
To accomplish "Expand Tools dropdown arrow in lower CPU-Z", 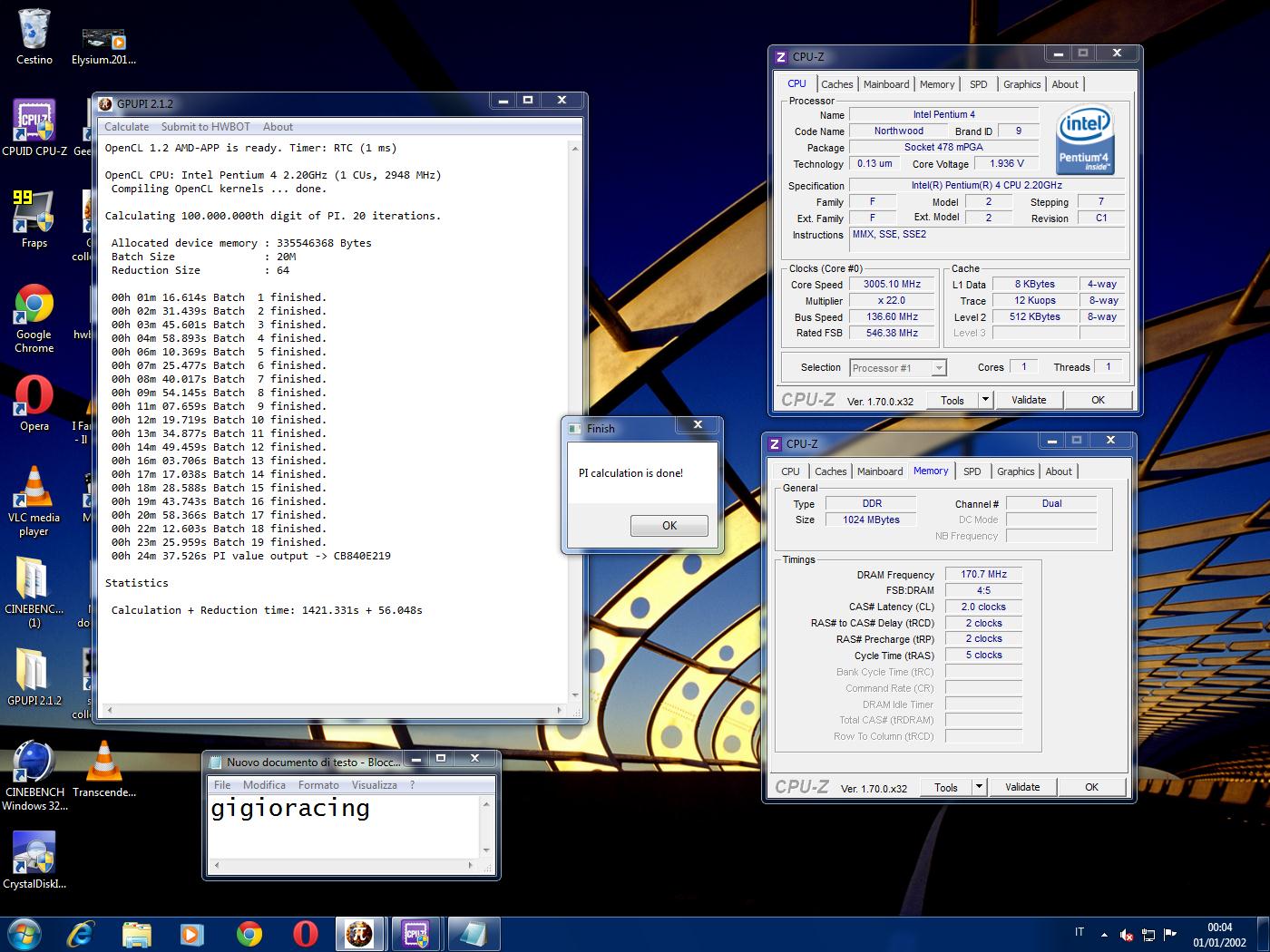I will pyautogui.click(x=980, y=787).
